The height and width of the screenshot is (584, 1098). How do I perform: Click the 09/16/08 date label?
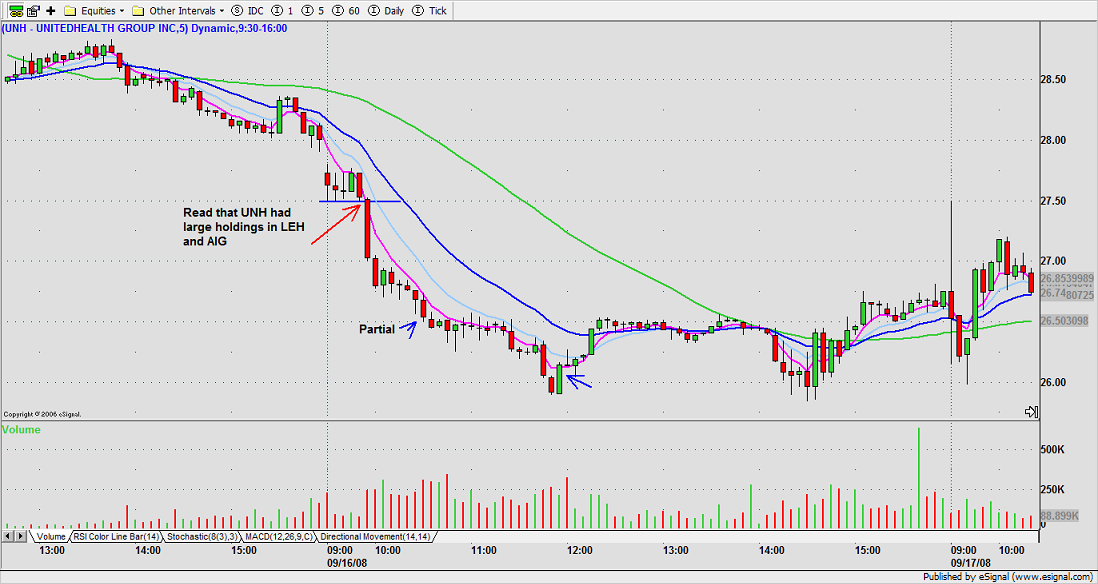pyautogui.click(x=347, y=562)
